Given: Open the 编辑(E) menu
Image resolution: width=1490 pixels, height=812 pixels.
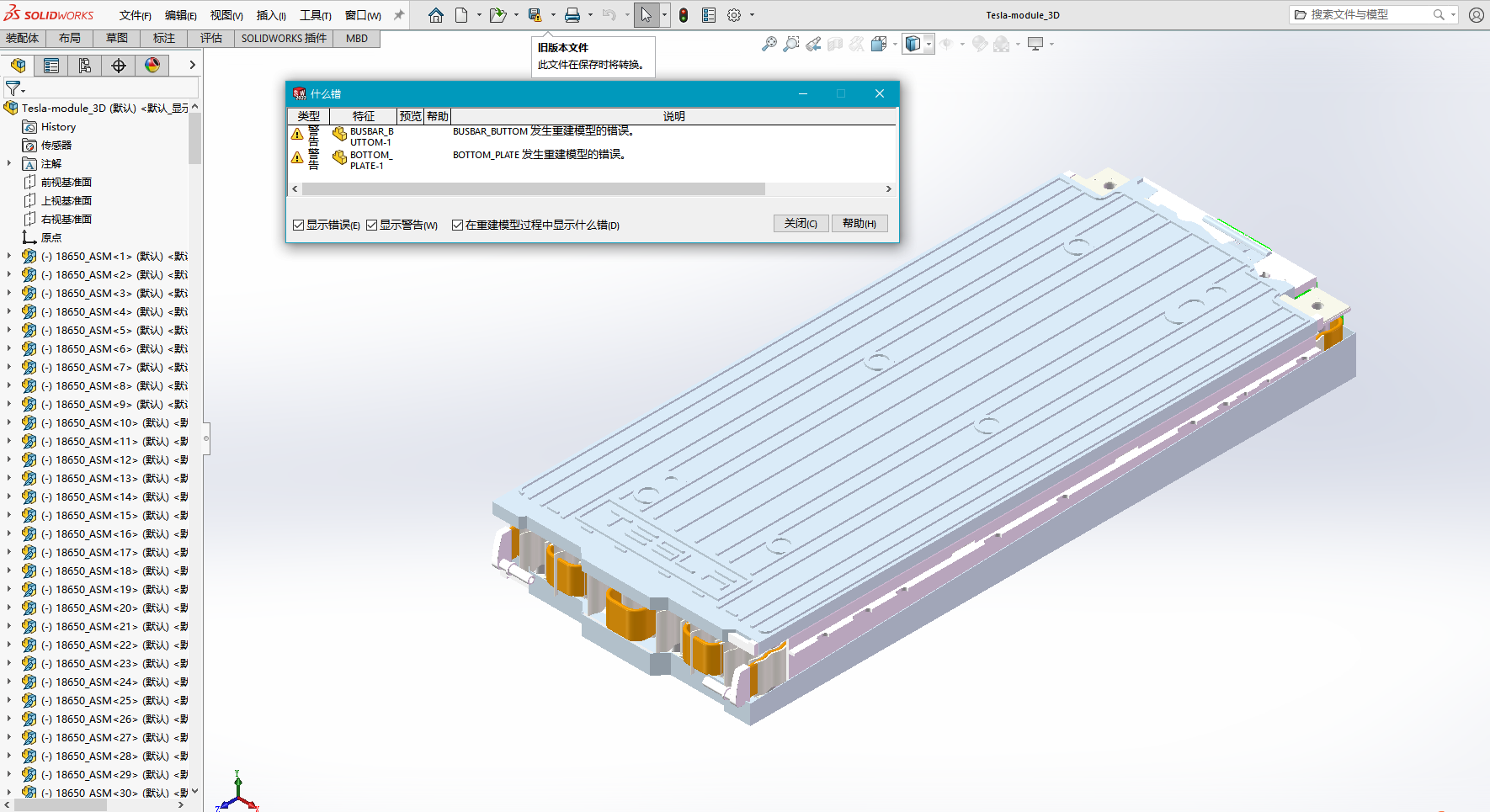Looking at the screenshot, I should [181, 15].
